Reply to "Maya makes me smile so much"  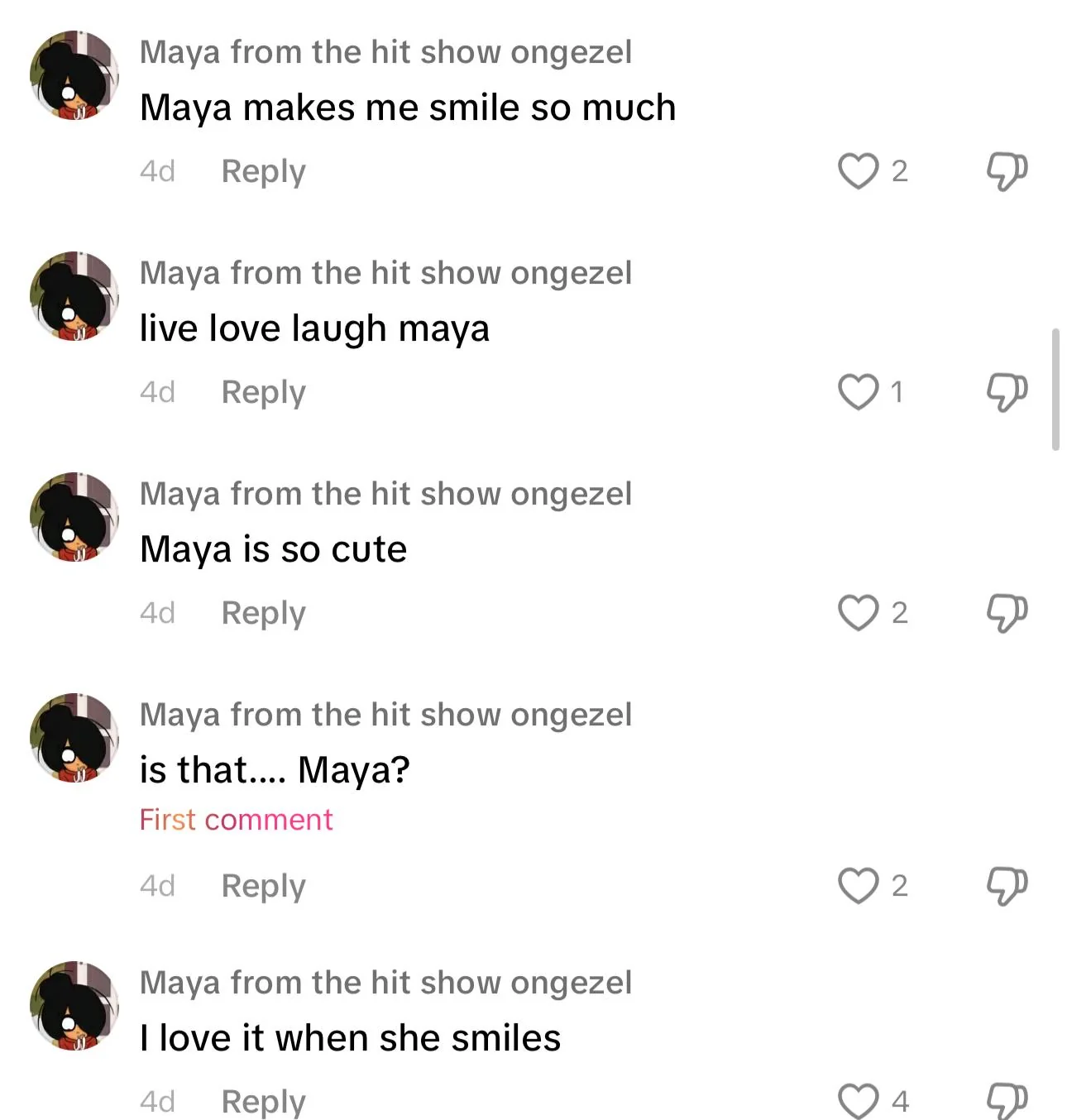[263, 171]
